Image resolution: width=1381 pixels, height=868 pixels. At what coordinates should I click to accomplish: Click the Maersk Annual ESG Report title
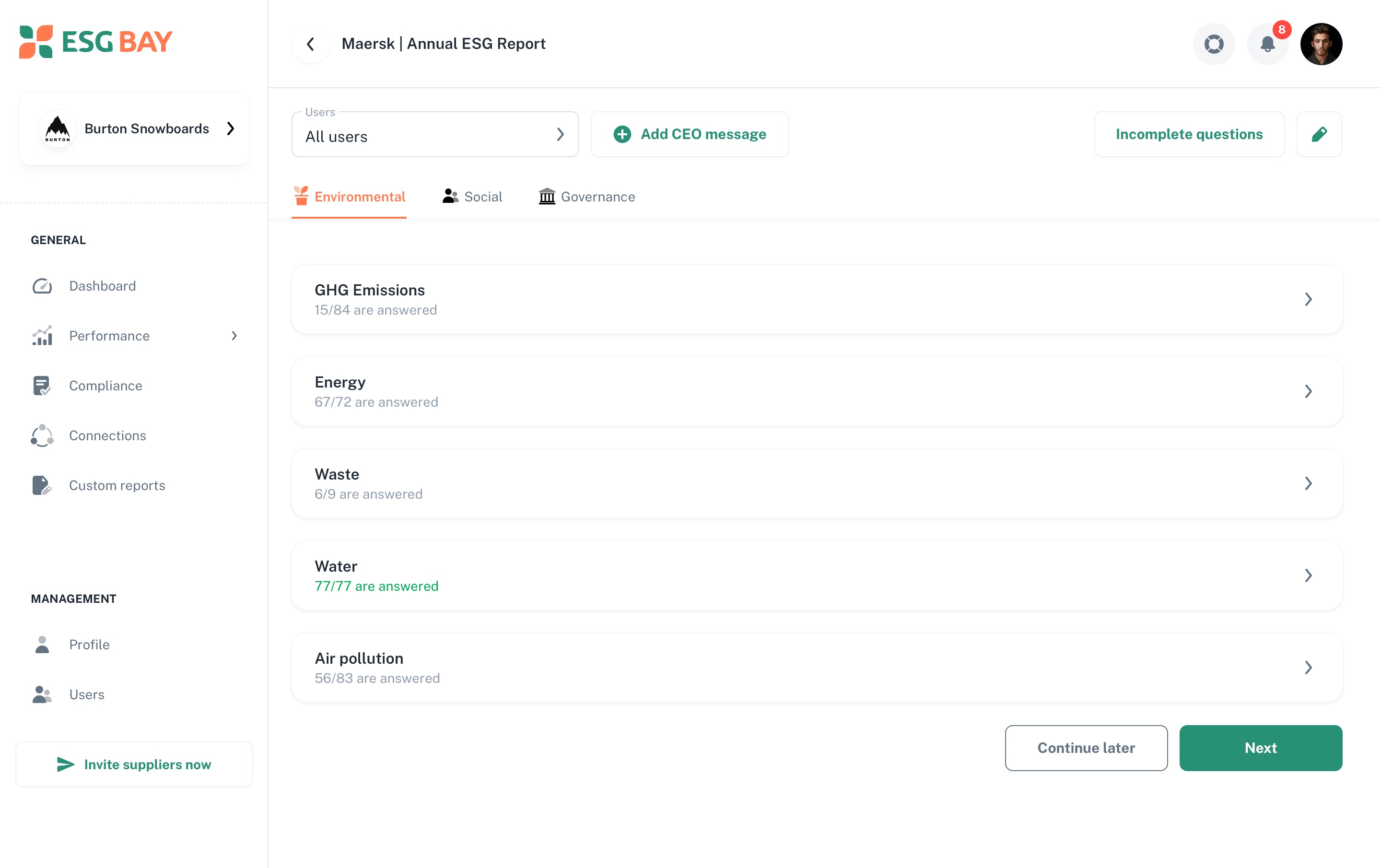pyautogui.click(x=444, y=44)
